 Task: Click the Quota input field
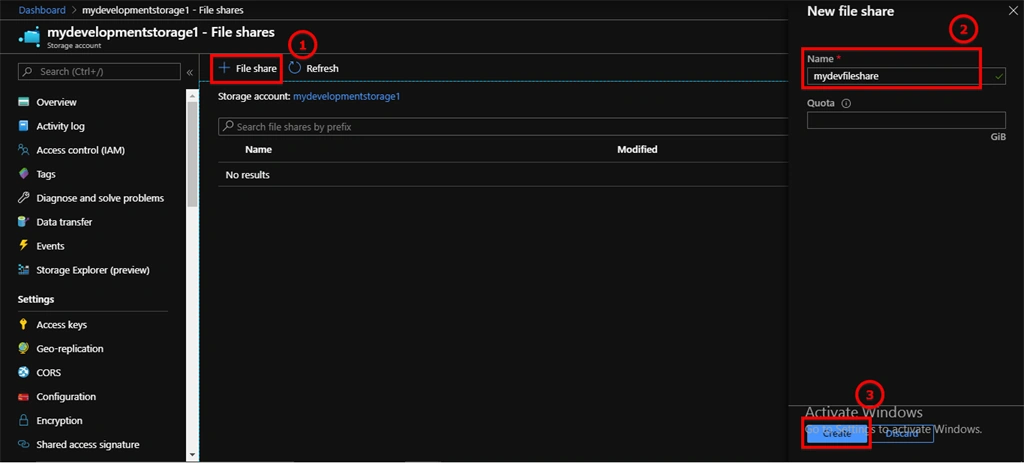click(906, 120)
